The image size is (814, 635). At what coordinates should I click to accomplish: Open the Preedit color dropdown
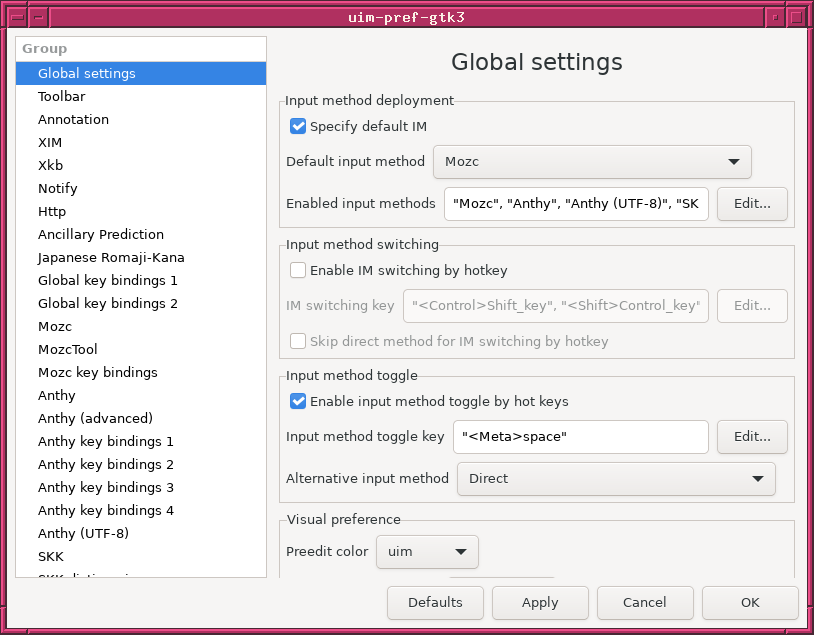427,551
